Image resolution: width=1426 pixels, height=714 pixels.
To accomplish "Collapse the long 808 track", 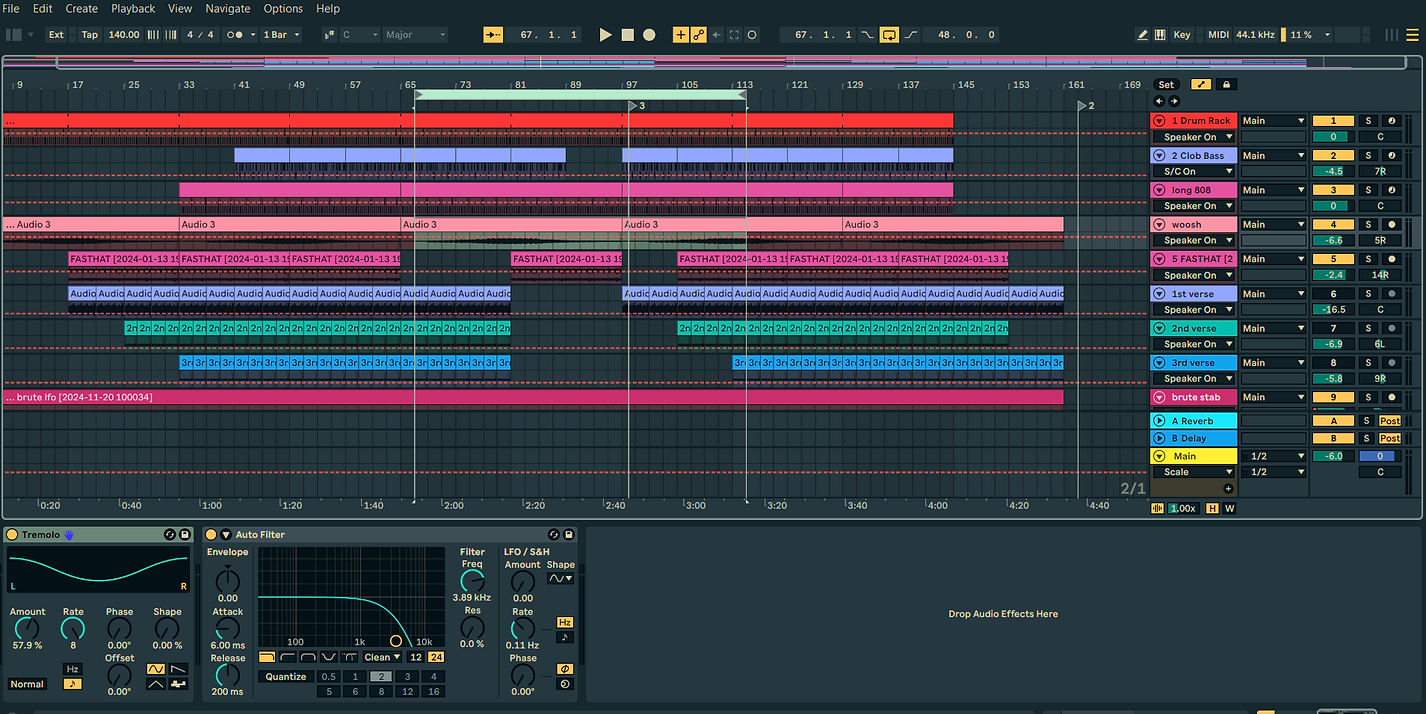I will (1160, 190).
